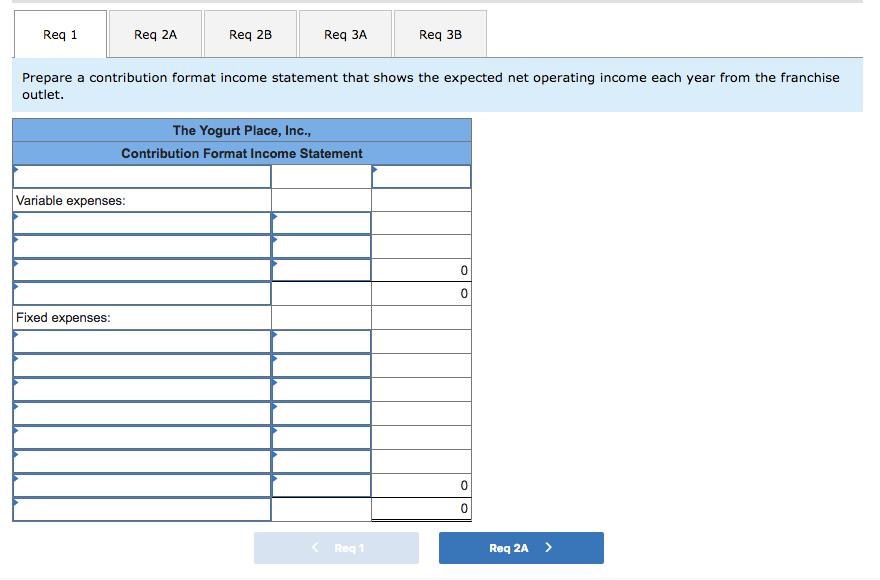
Task: Open the first row label dropdown above Variable expenses
Action: 142,177
